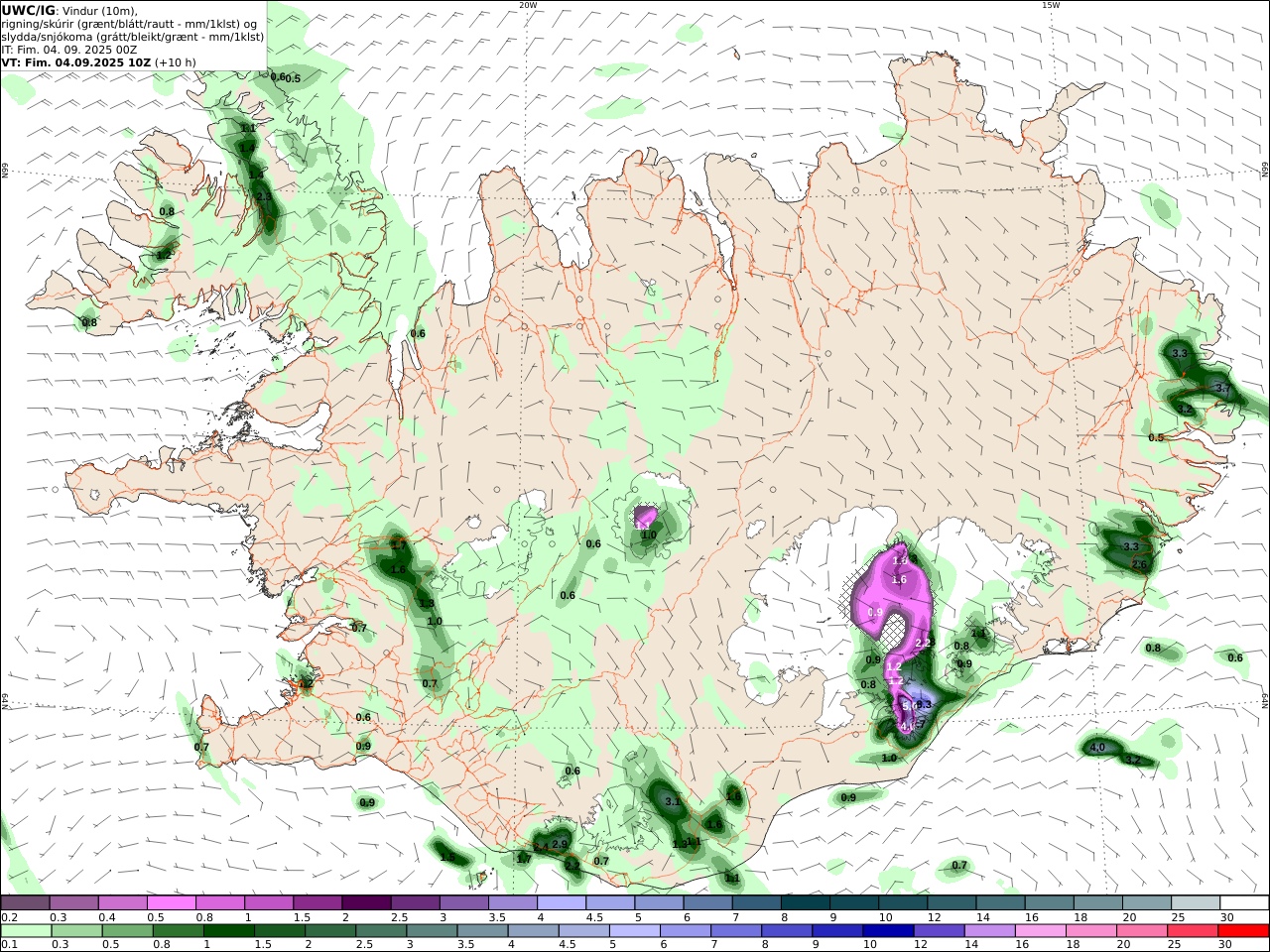The width and height of the screenshot is (1270, 952).
Task: Click the 'IT: Fim. 04. 09. 2025 00Z' initial time line
Action: (69, 50)
